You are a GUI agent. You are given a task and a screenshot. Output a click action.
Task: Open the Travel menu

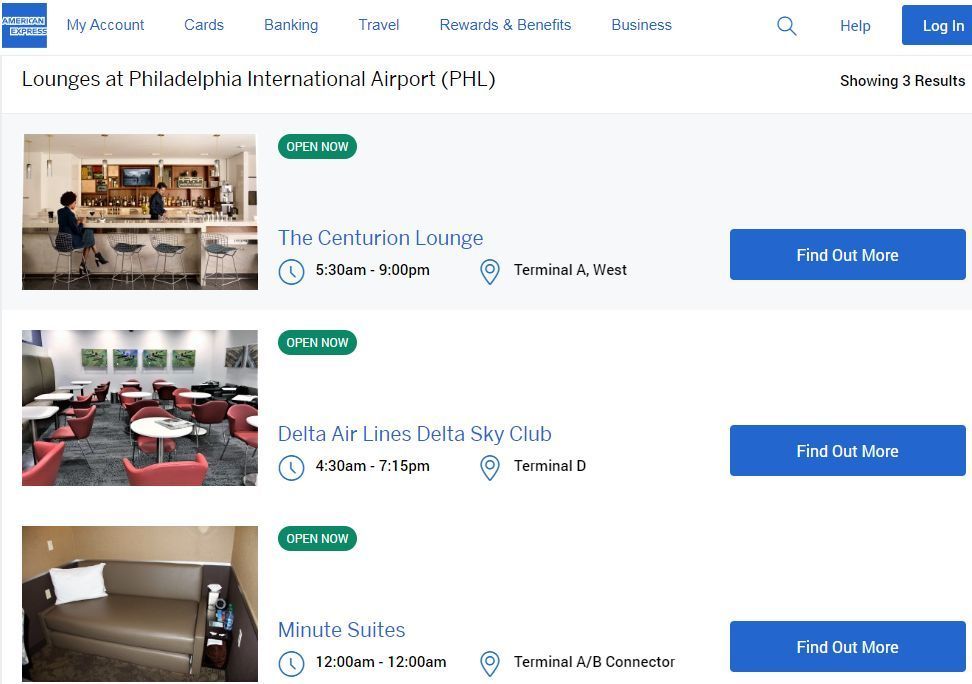[x=379, y=25]
